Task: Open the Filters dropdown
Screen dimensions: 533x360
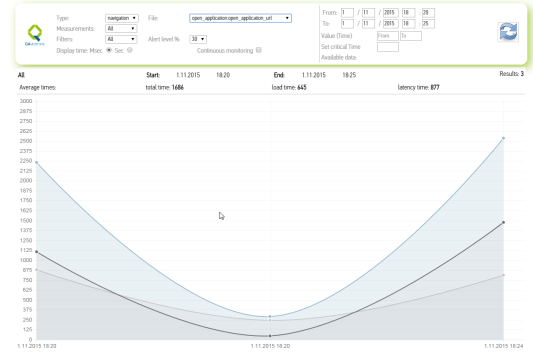Action: [121, 39]
